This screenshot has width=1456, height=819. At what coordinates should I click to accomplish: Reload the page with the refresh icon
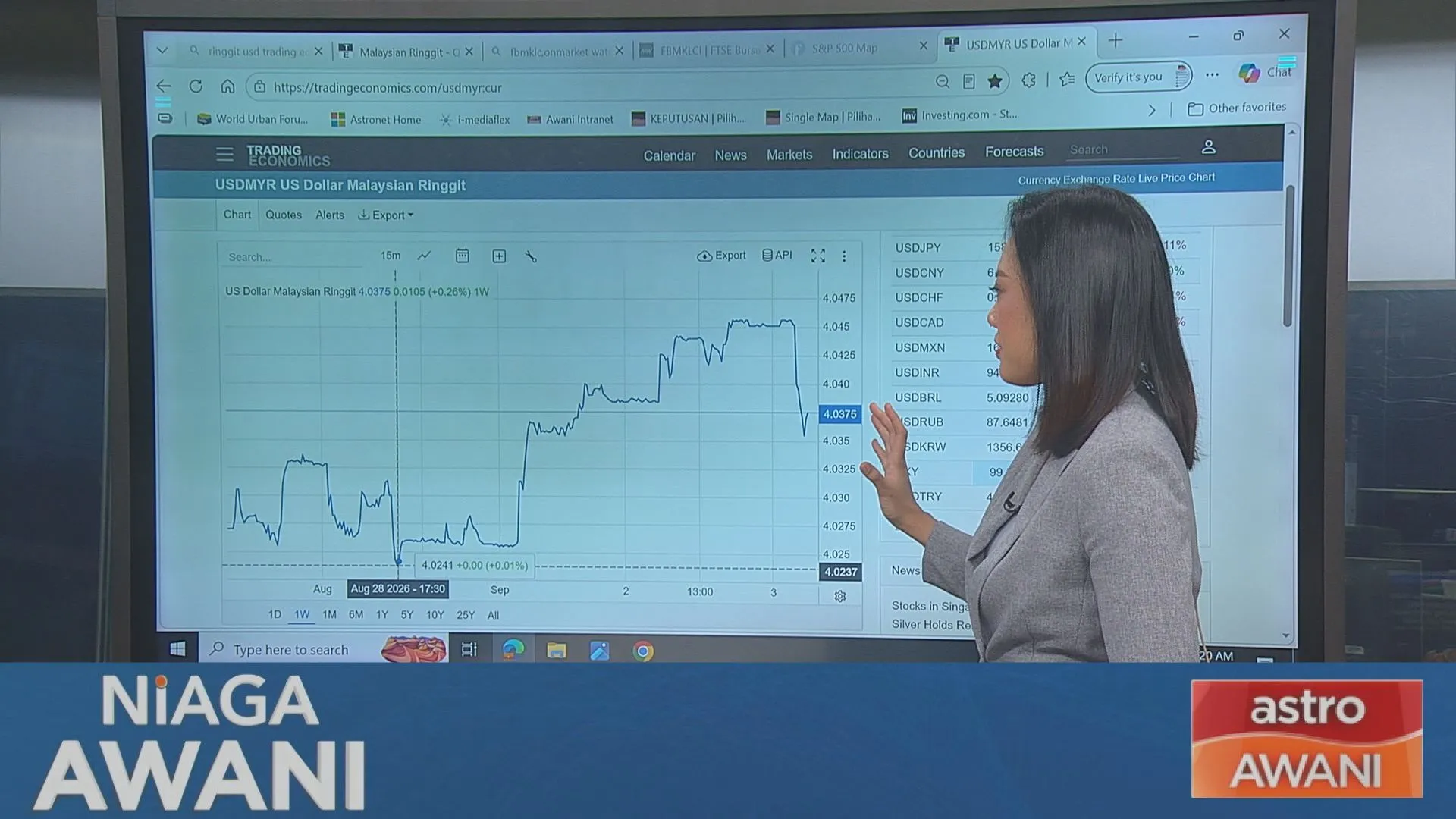(196, 86)
